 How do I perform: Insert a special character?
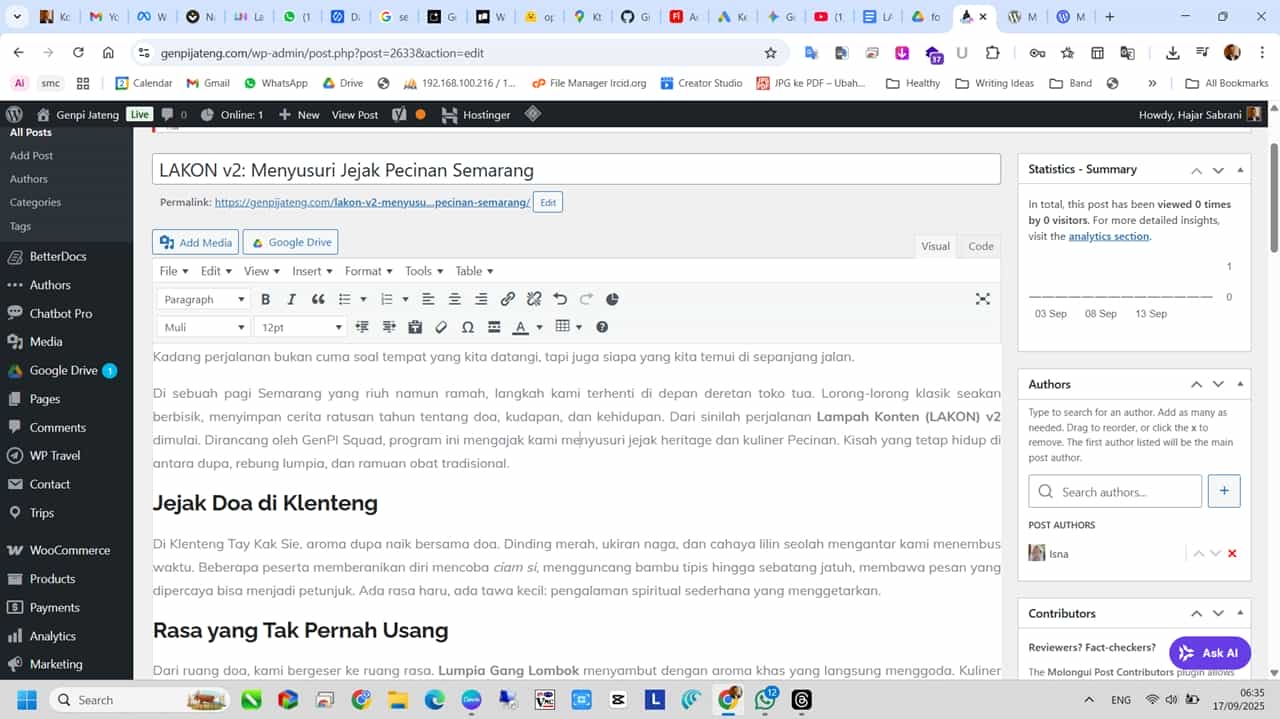click(468, 327)
